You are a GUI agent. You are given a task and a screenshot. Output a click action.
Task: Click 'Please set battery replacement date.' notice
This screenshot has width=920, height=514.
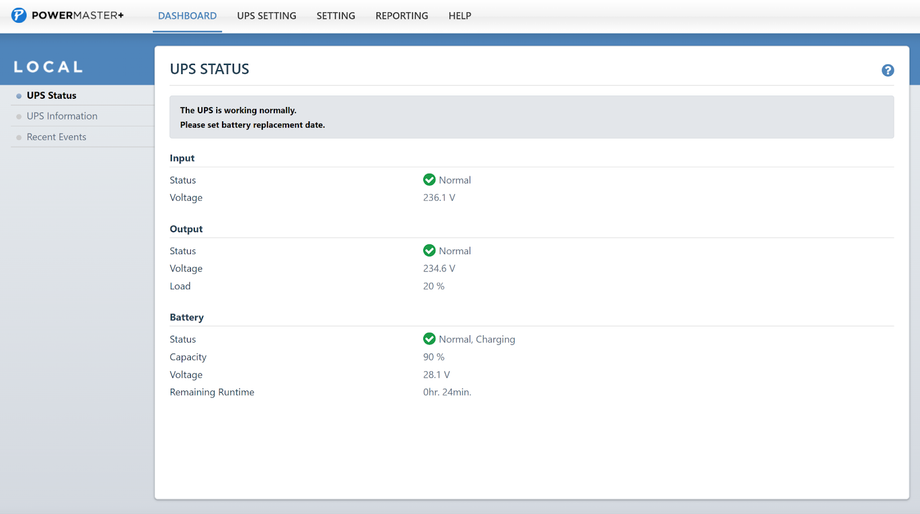[x=252, y=125]
